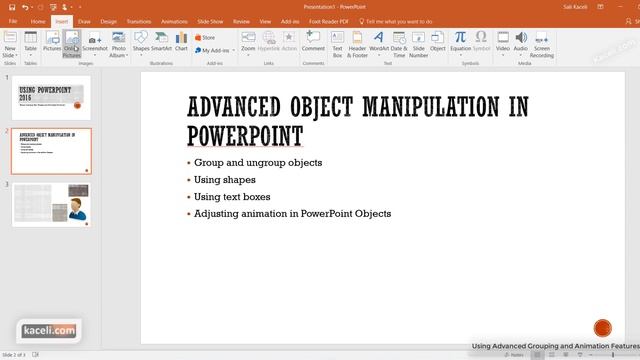The image size is (640, 360).
Task: Click the Start From Beginning slideshow icon
Action: click(53, 7)
